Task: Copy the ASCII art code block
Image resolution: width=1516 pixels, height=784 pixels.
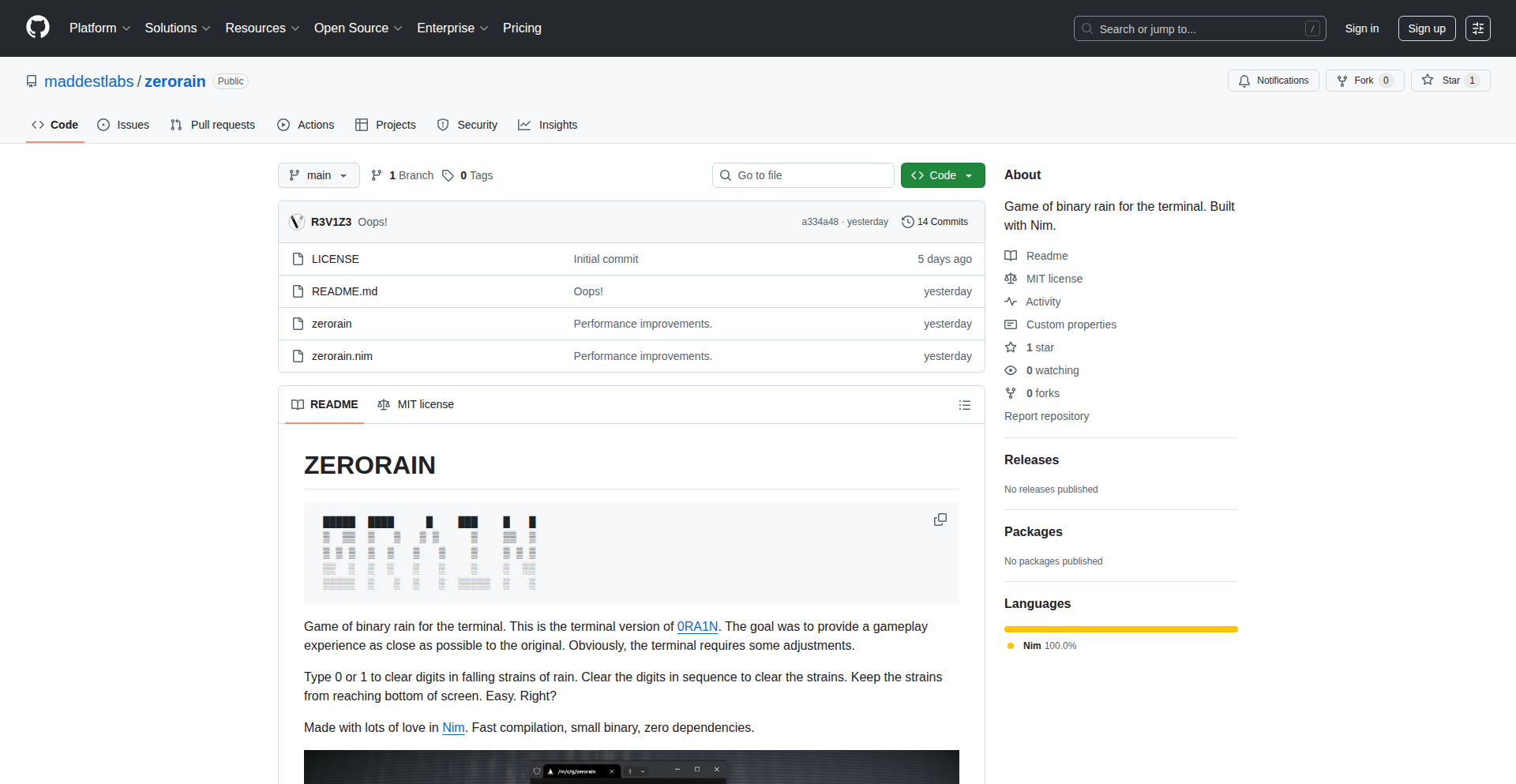Action: 940,520
